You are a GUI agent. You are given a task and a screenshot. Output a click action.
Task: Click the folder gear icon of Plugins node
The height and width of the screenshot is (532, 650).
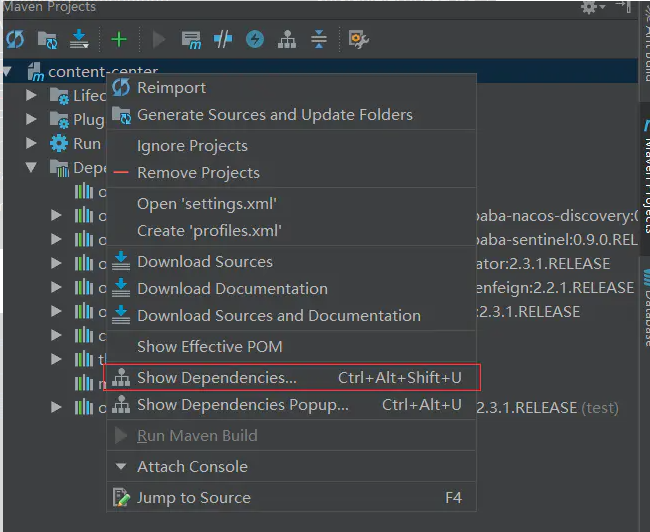point(59,120)
